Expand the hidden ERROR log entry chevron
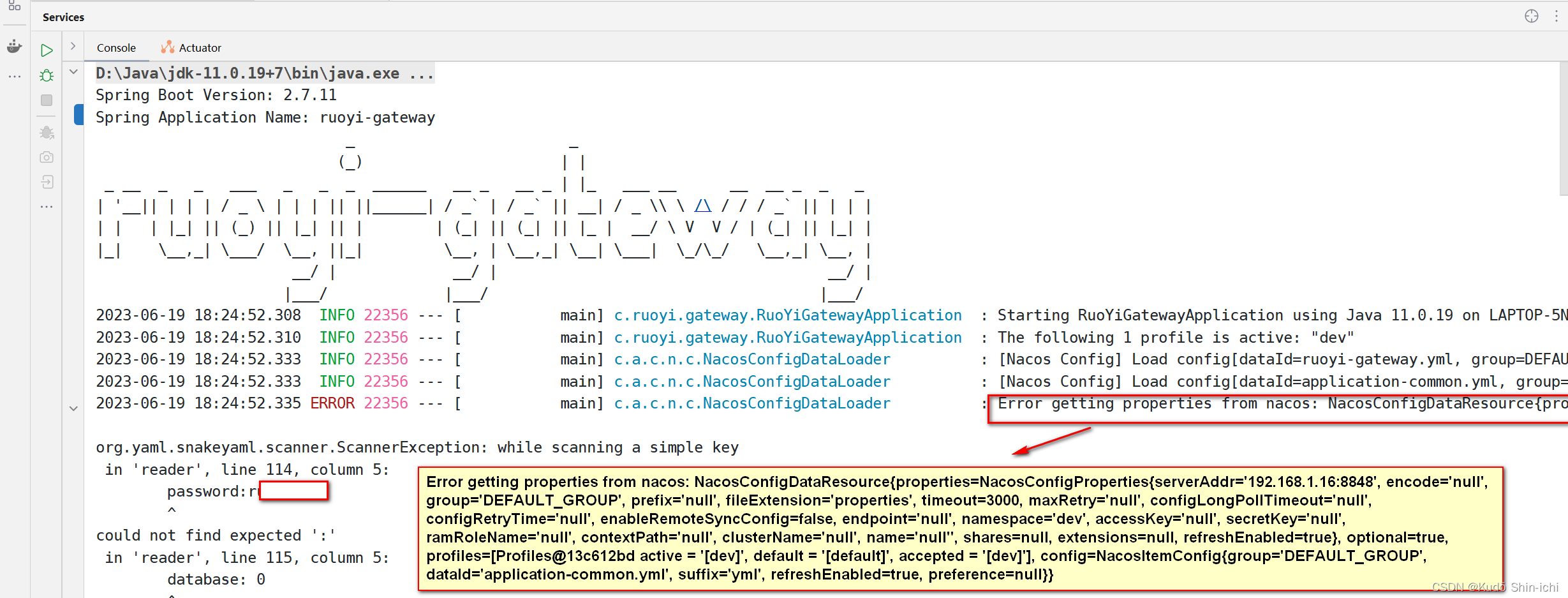Screen dimensions: 1568x598 [x=73, y=408]
